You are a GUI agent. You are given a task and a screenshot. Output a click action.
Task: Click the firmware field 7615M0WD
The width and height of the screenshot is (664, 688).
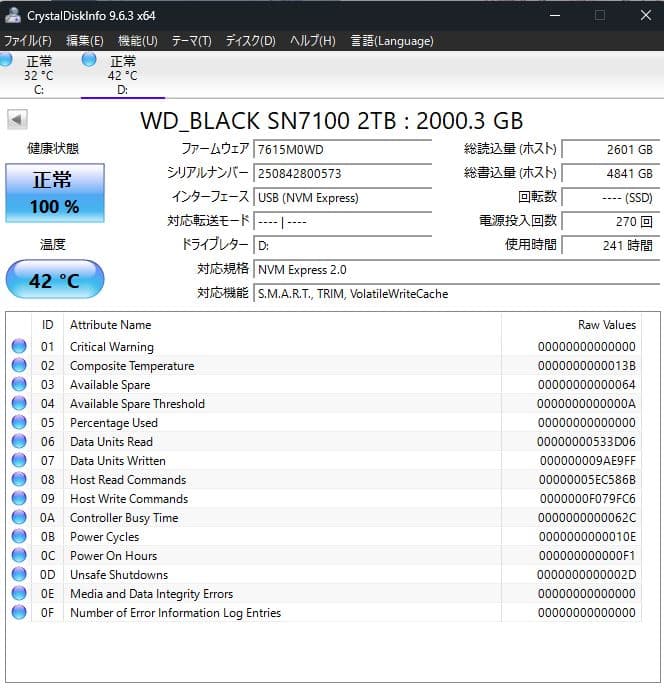(342, 150)
